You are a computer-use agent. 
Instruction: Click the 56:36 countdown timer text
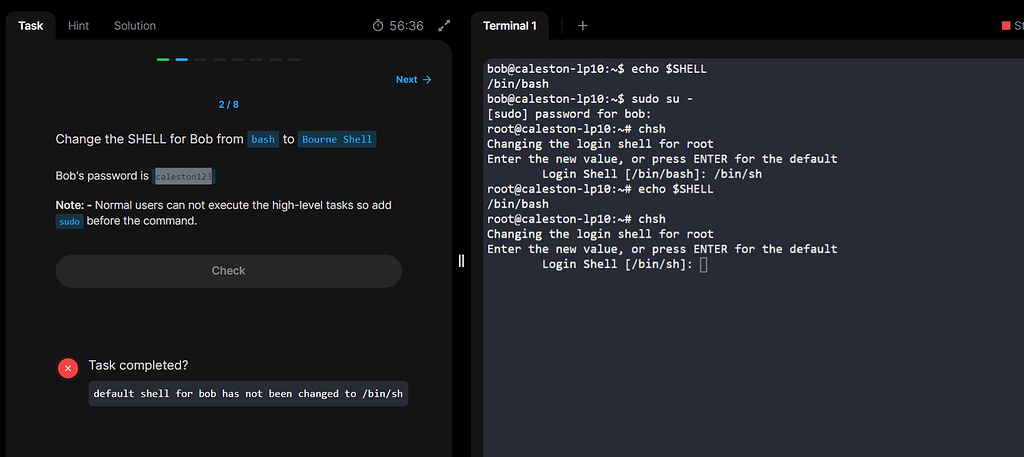[x=407, y=25]
